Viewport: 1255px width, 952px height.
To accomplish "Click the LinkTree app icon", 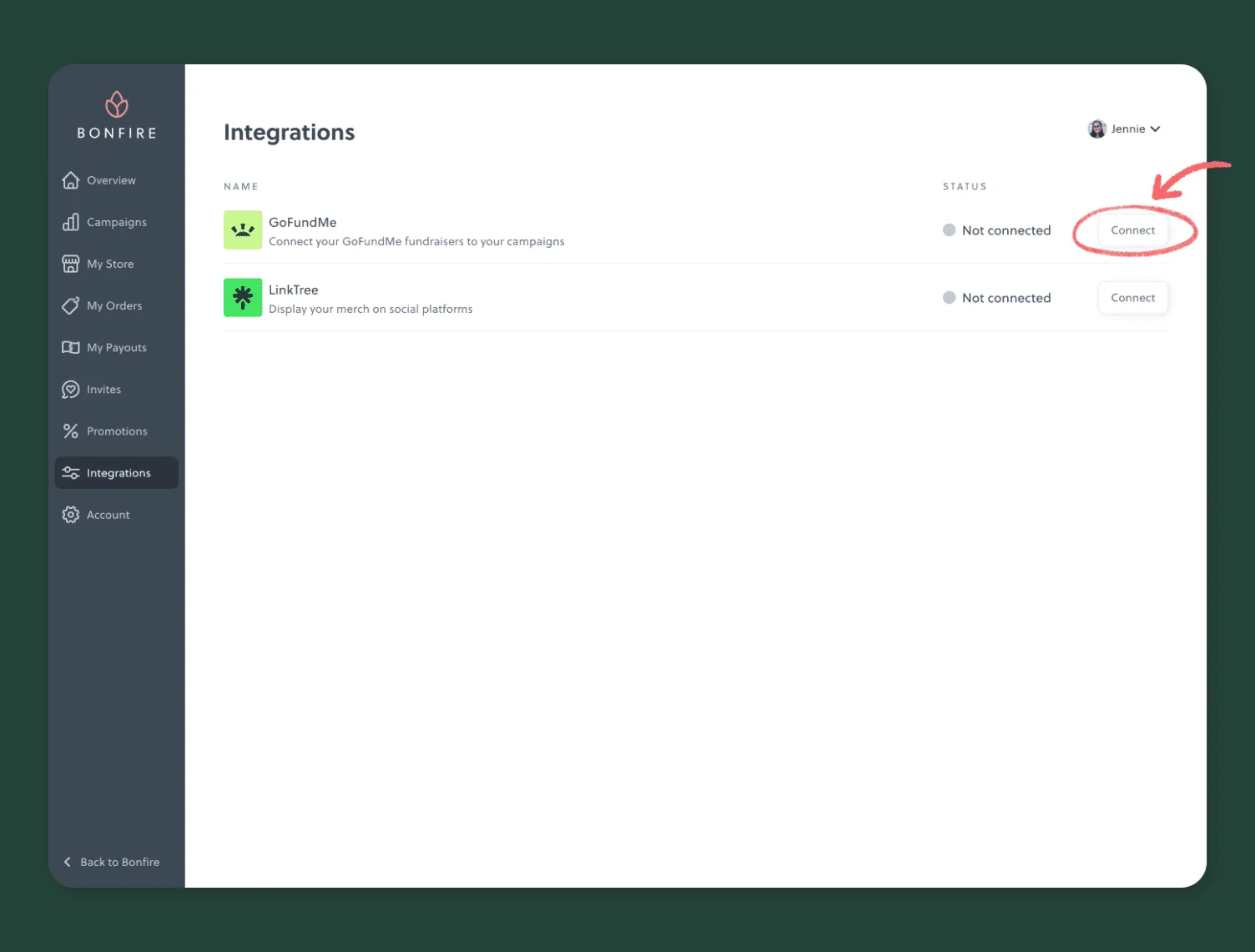I will [243, 298].
